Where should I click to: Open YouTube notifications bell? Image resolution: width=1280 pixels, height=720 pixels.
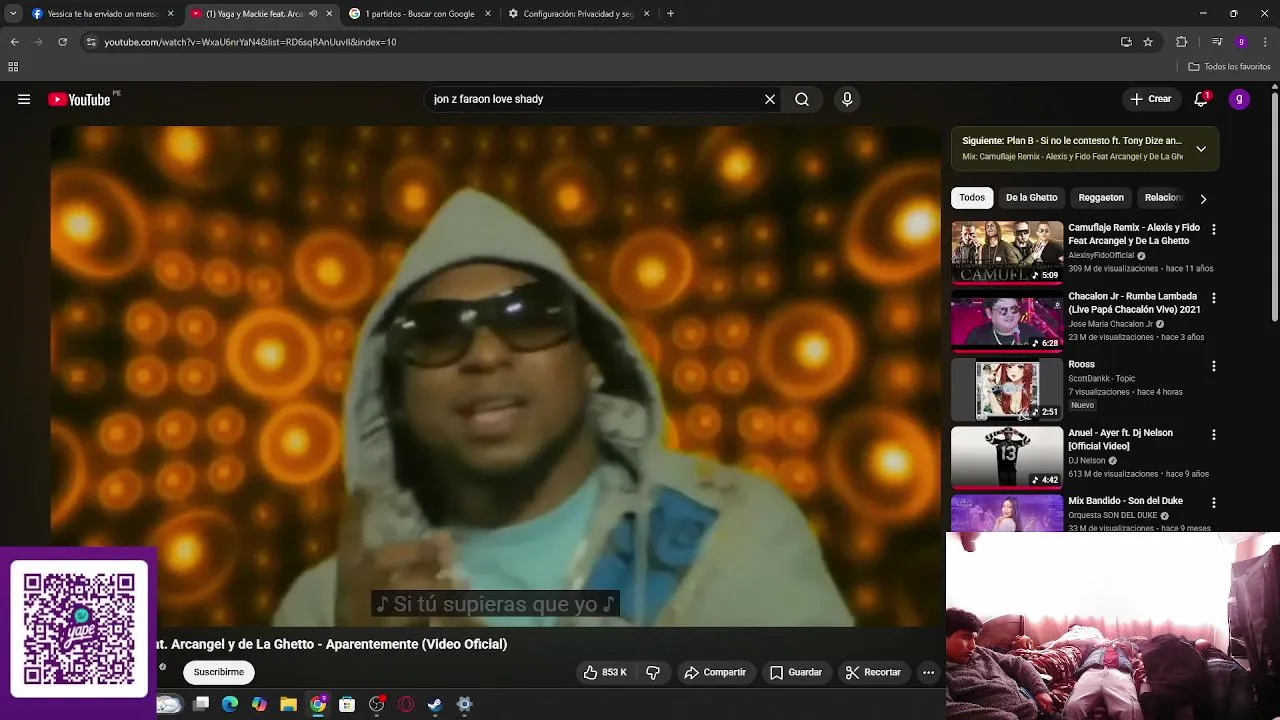coord(1201,99)
